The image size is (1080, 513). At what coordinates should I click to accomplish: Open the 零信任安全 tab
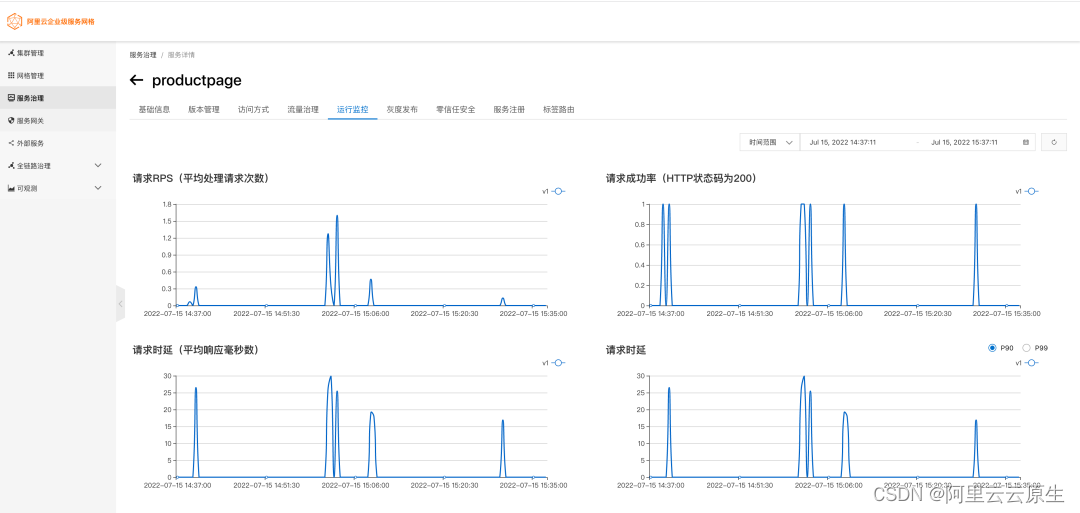click(x=456, y=109)
